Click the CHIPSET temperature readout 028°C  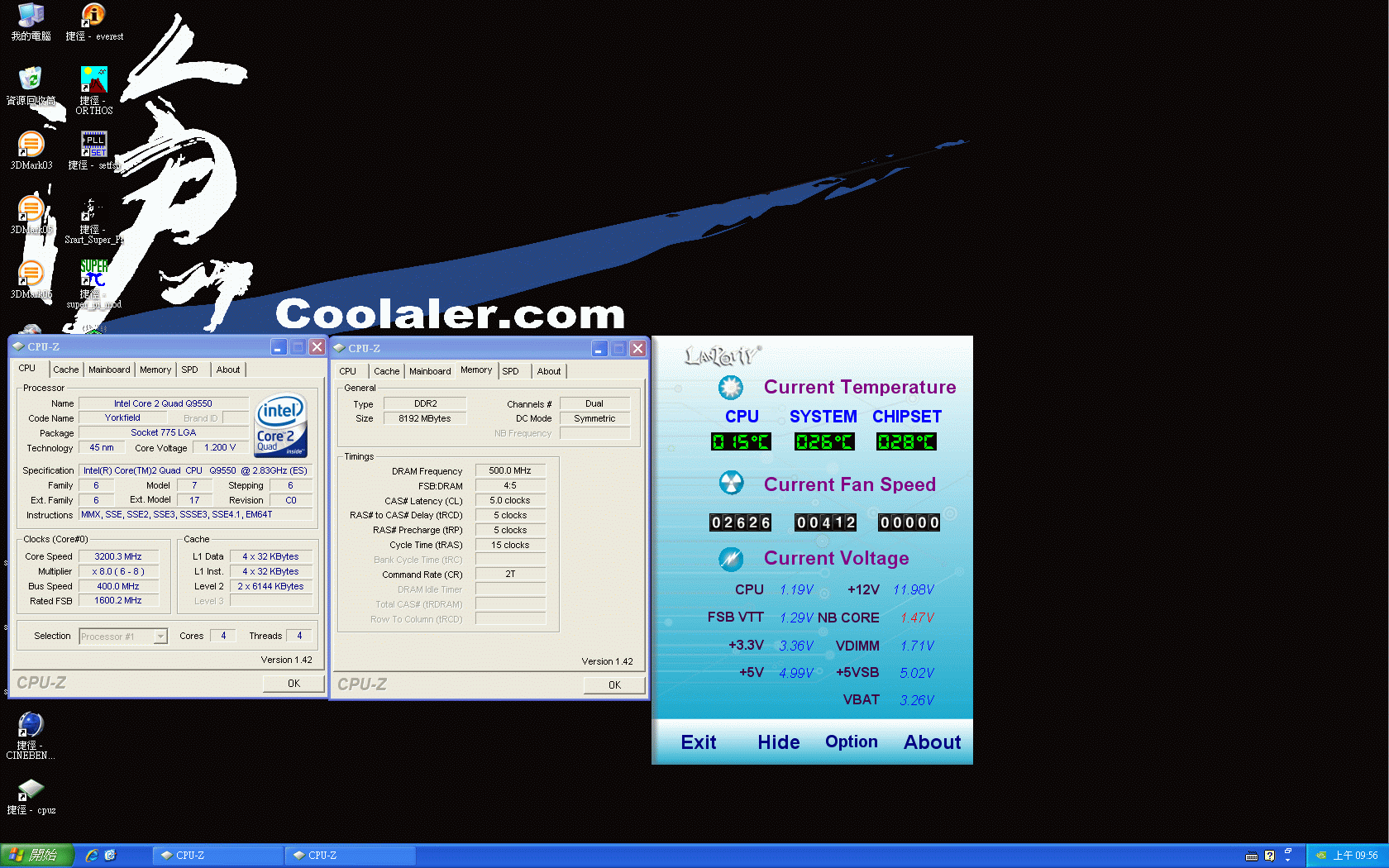coord(906,442)
